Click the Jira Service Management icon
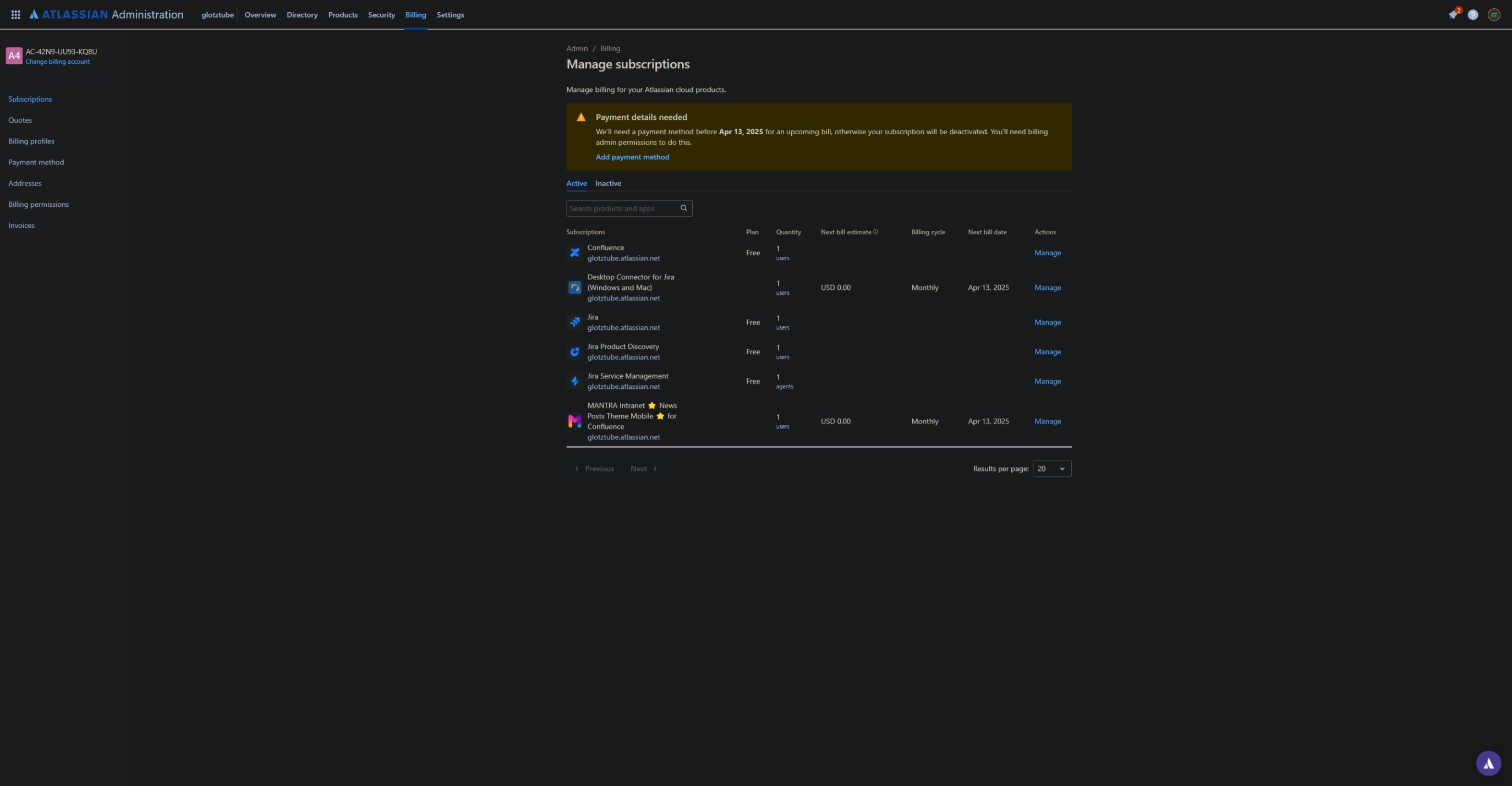Image resolution: width=1512 pixels, height=786 pixels. point(574,381)
